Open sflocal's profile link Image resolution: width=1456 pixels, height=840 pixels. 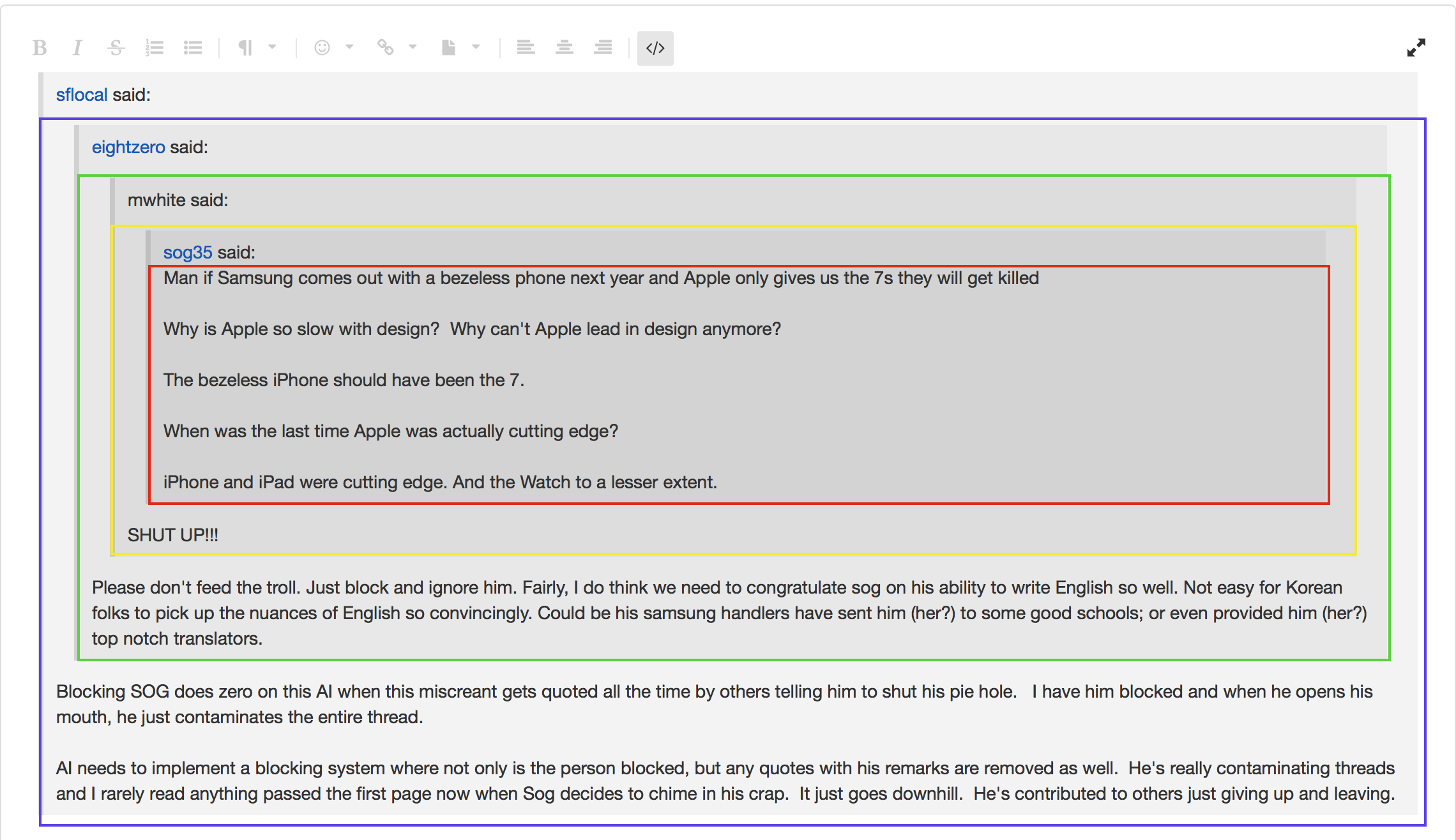pos(81,94)
